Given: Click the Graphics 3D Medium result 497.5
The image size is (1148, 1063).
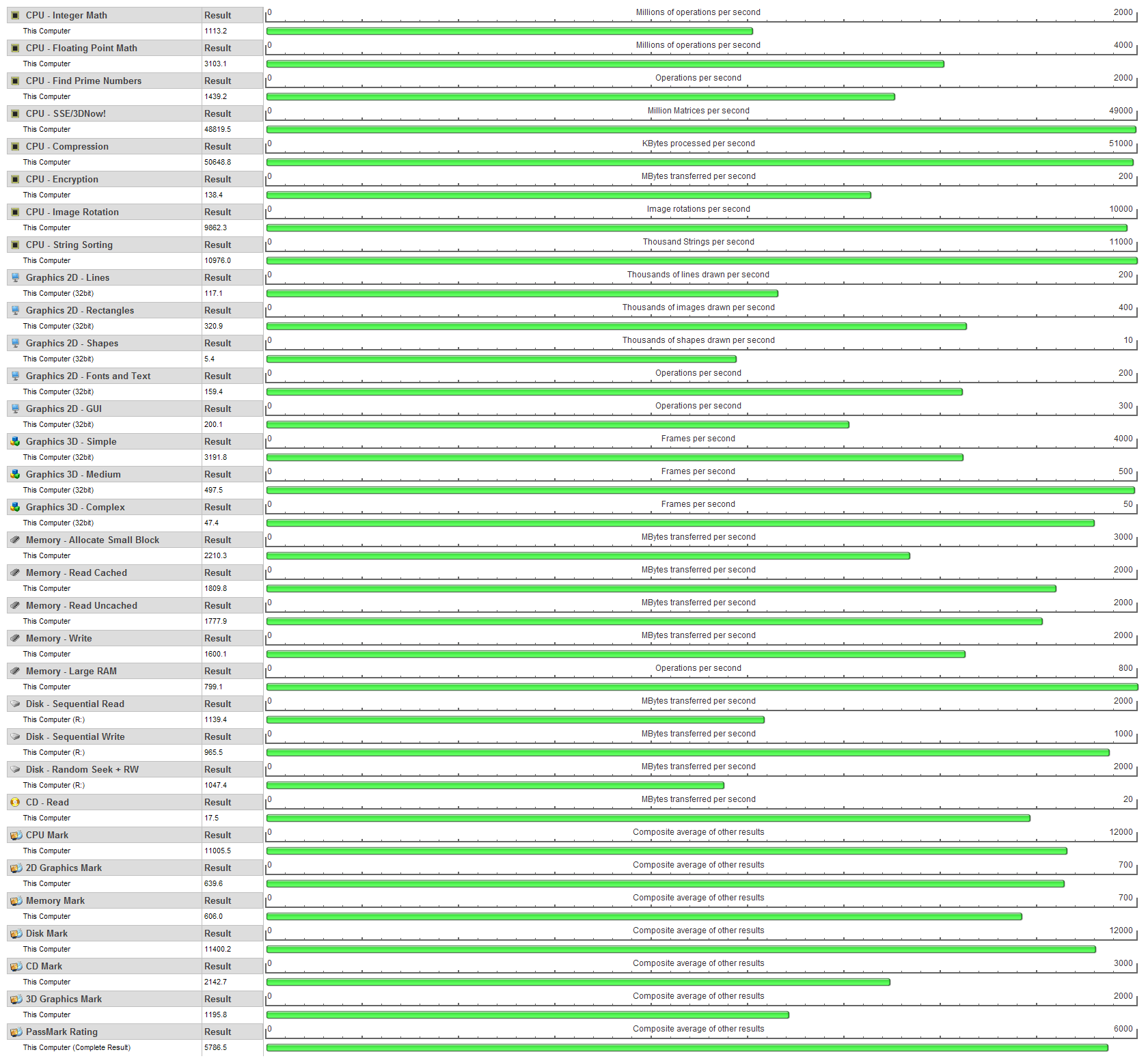Looking at the screenshot, I should pyautogui.click(x=213, y=490).
